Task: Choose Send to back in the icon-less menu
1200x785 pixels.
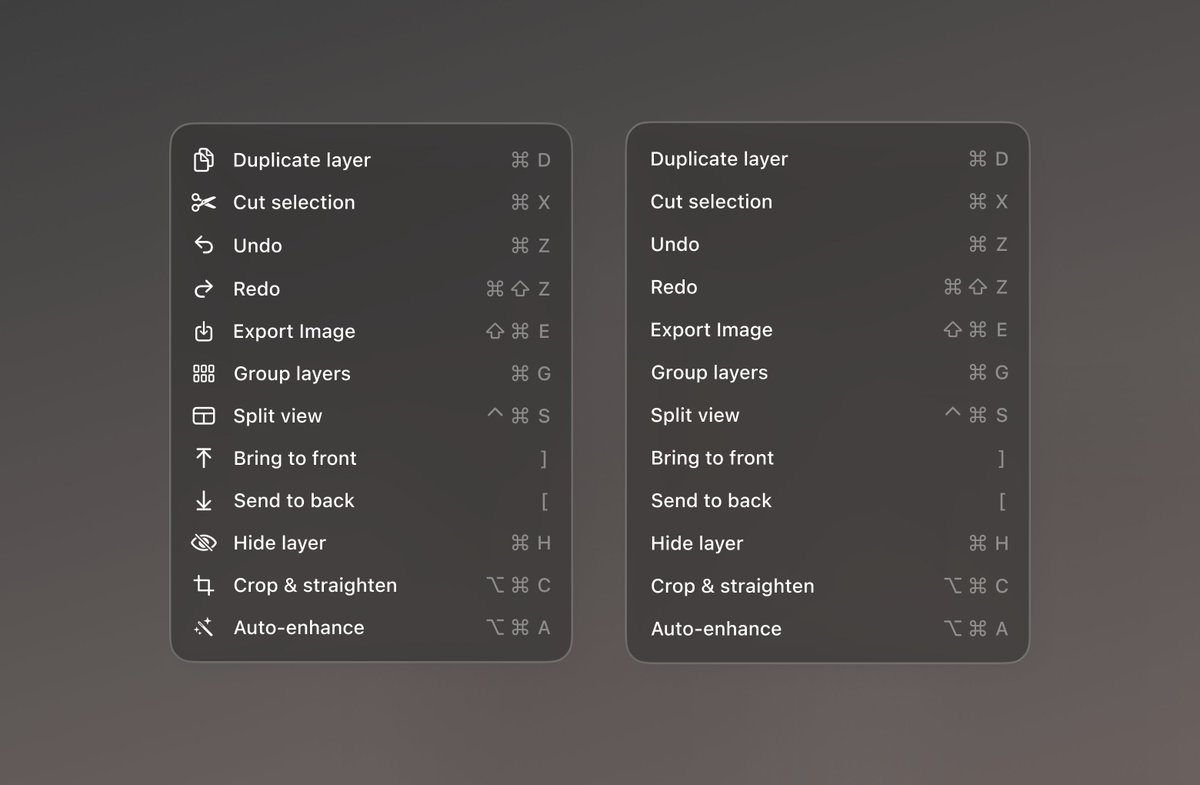Action: [x=828, y=501]
